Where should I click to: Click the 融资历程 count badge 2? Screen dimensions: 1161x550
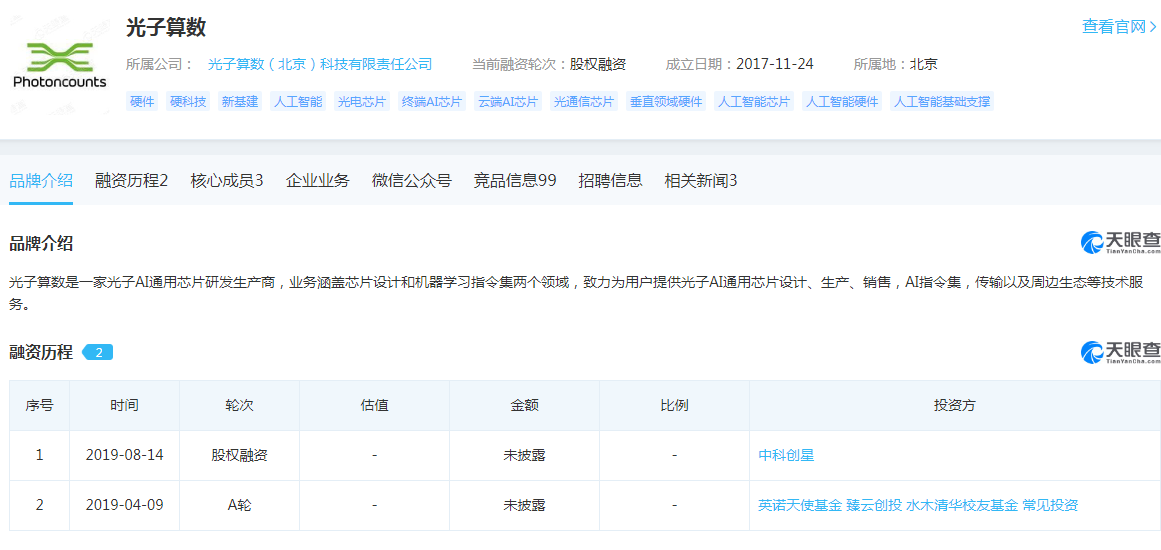(98, 352)
